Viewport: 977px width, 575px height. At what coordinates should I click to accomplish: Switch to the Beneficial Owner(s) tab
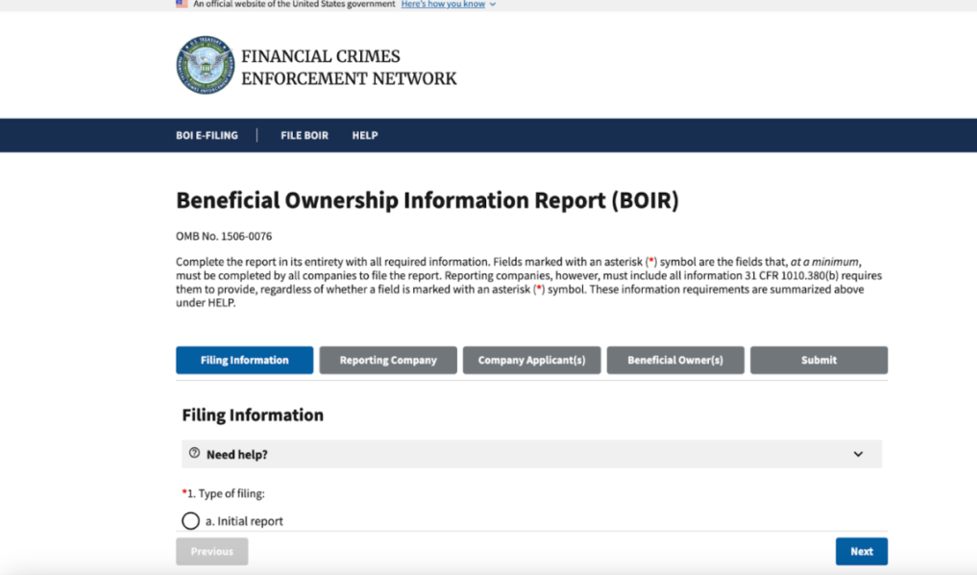click(x=675, y=360)
